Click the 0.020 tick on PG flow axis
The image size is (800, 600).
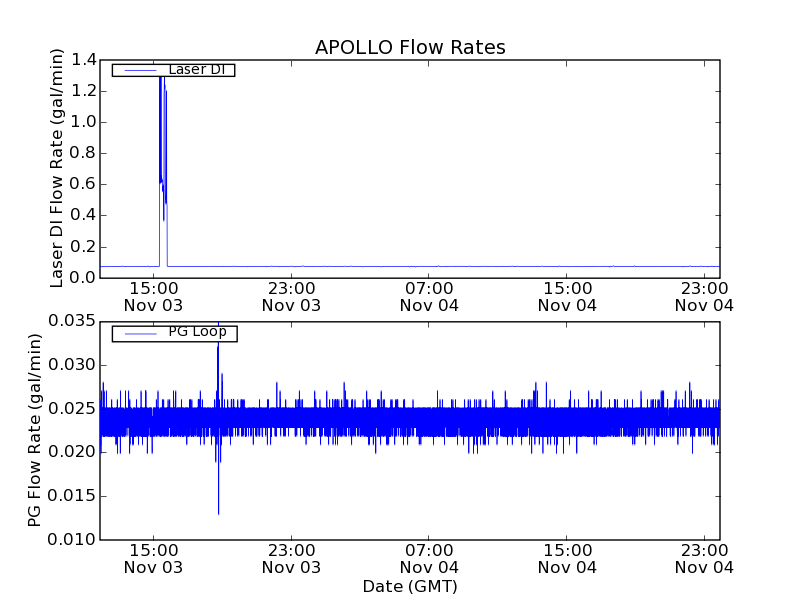coord(72,452)
